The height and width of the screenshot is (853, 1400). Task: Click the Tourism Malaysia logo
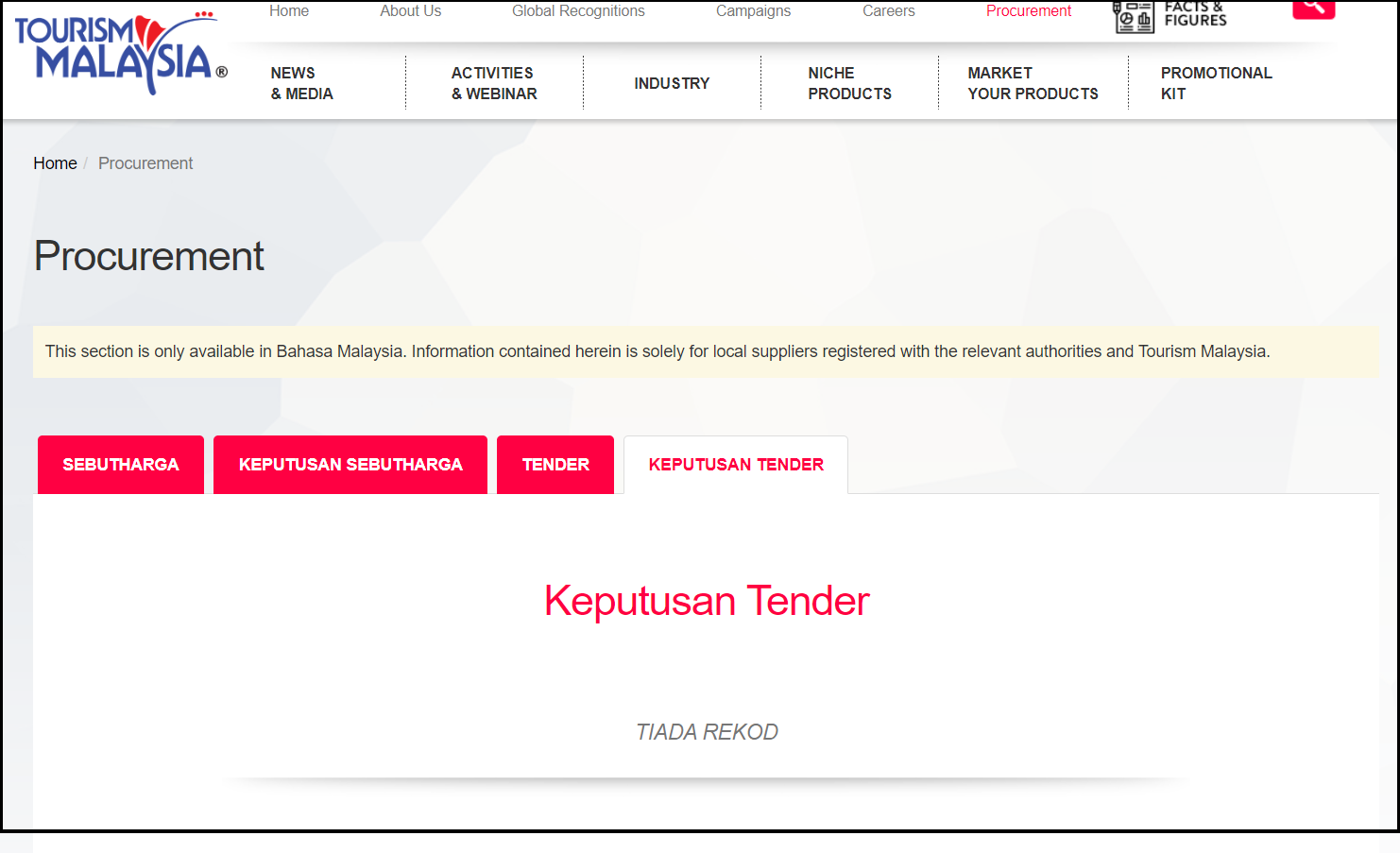pyautogui.click(x=121, y=53)
